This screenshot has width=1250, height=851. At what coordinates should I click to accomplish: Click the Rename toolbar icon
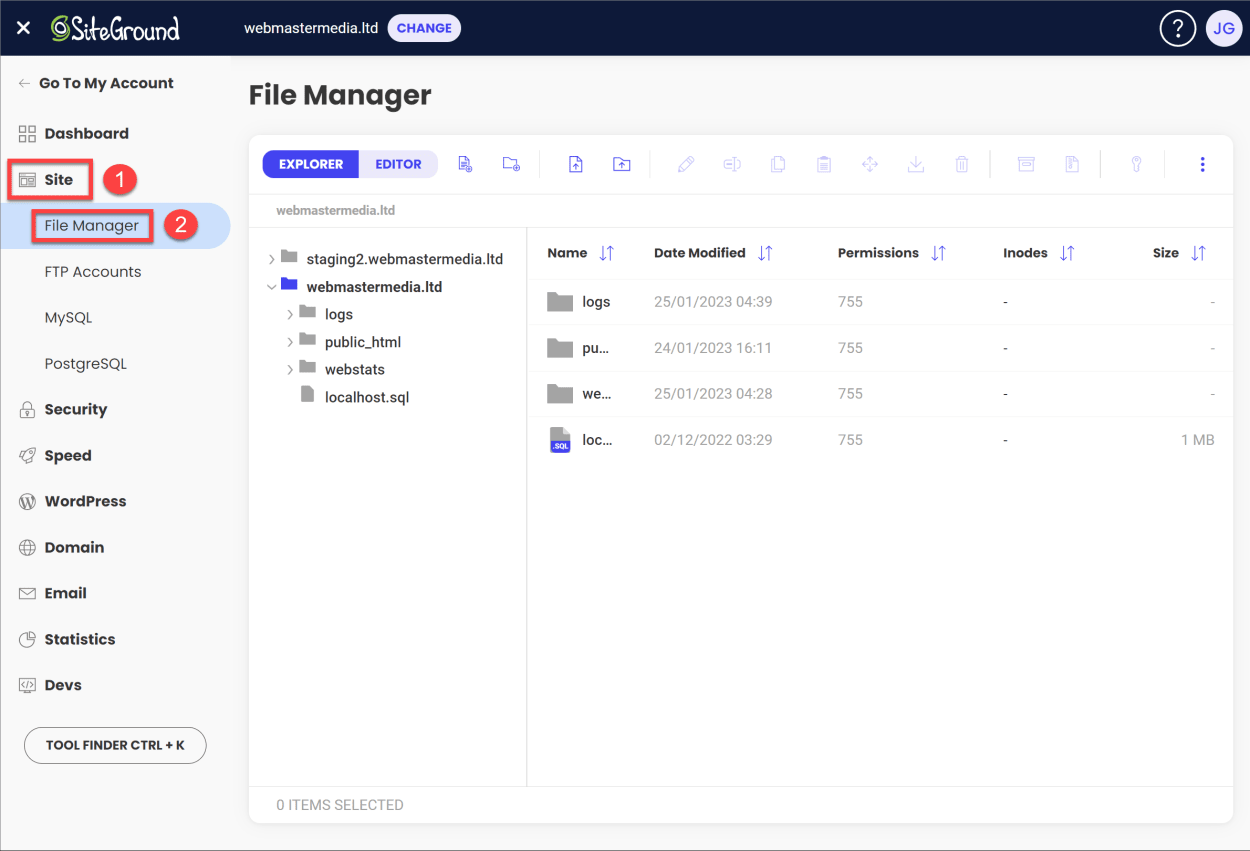click(732, 164)
